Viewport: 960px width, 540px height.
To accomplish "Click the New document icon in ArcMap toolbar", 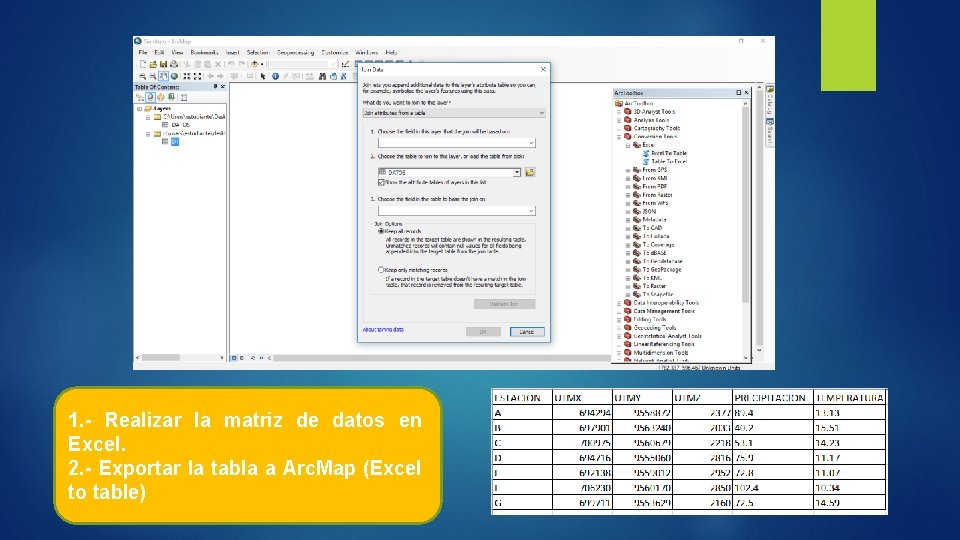I will (143, 64).
